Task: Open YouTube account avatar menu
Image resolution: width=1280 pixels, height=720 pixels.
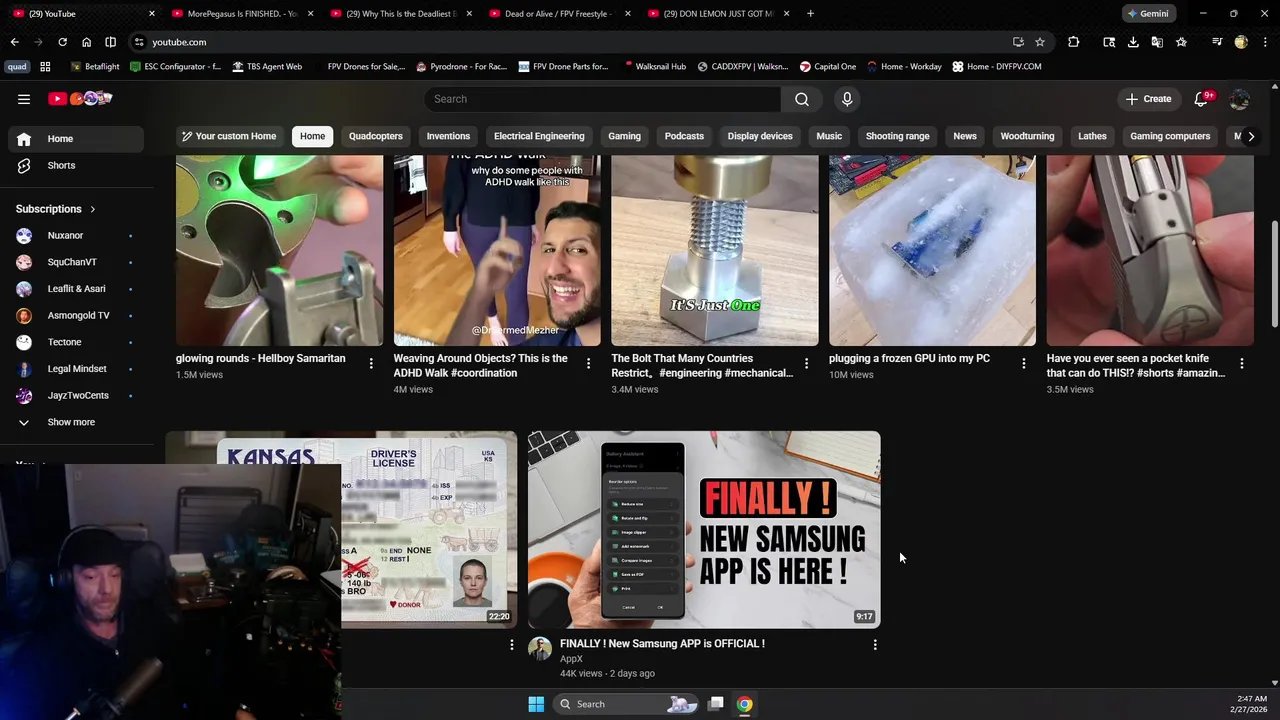Action: click(1239, 99)
